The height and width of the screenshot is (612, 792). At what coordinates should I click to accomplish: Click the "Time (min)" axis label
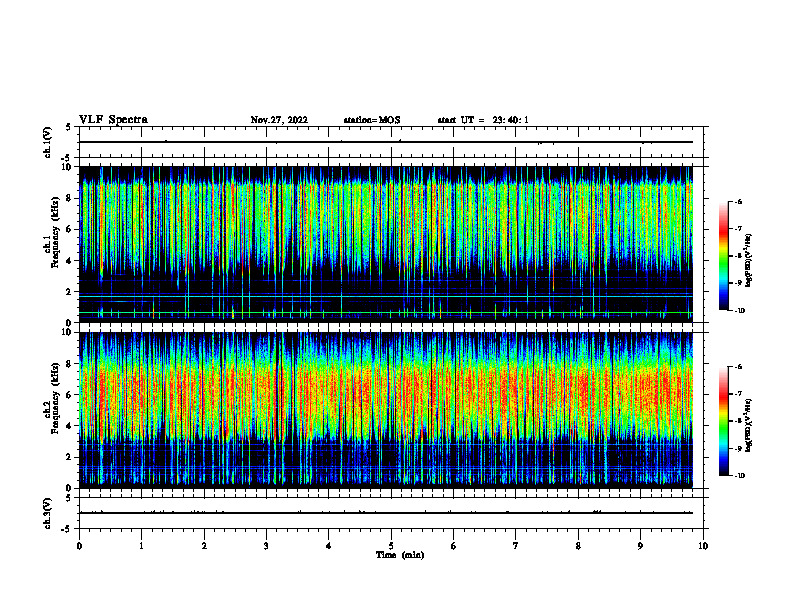400,555
